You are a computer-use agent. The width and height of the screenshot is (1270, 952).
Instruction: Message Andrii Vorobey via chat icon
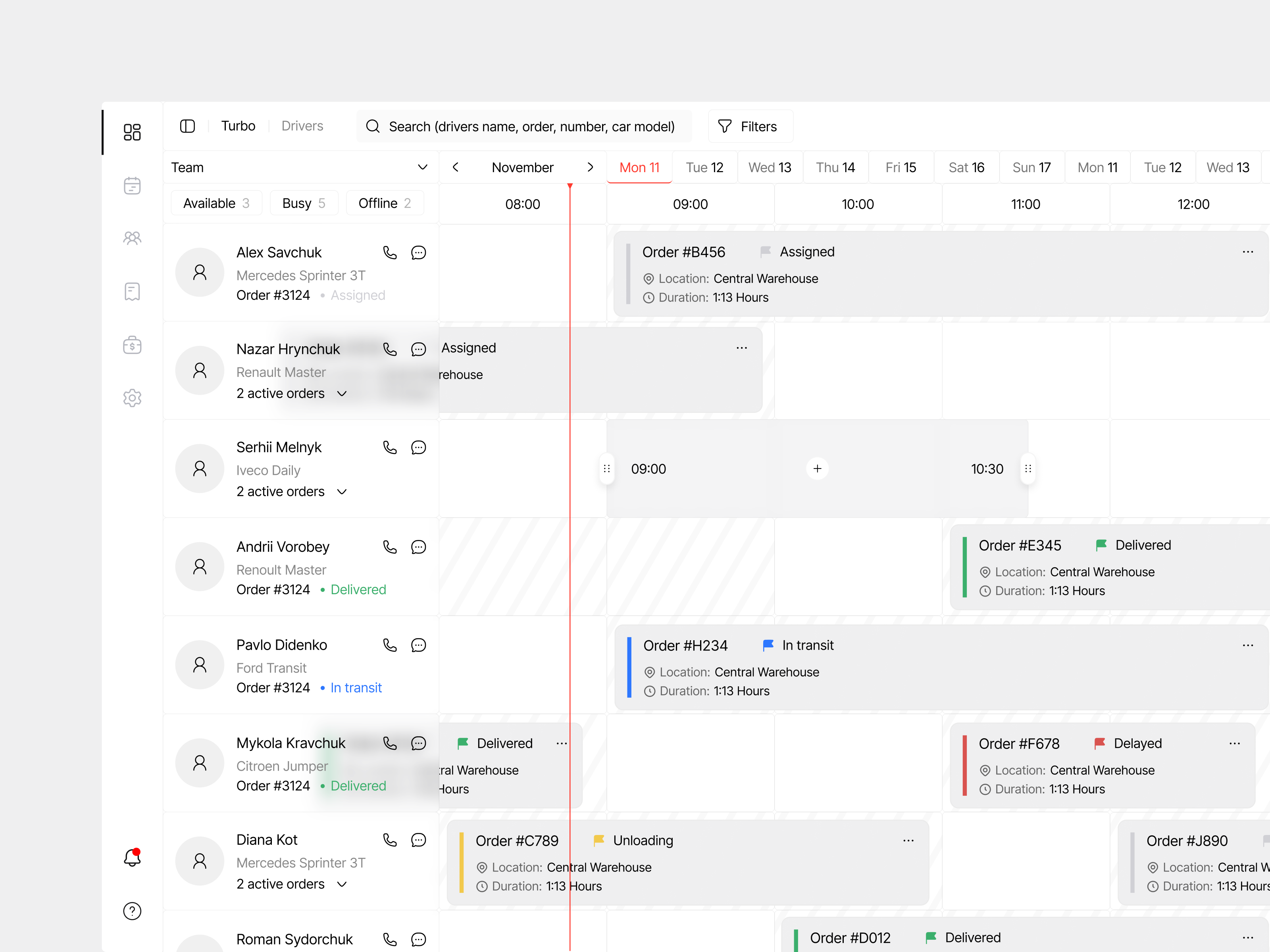[419, 547]
